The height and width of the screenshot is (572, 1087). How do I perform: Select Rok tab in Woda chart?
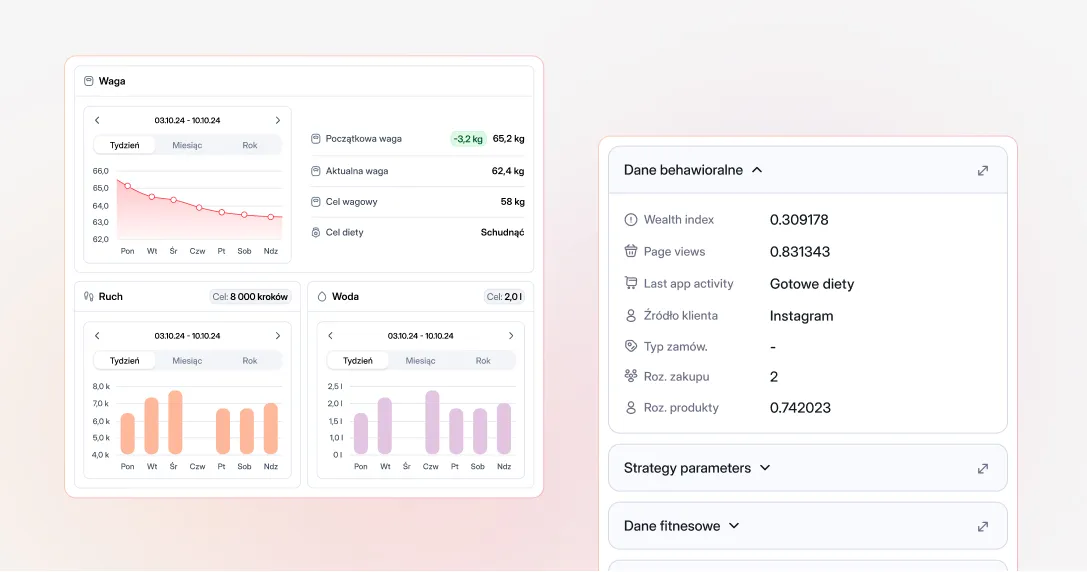482,361
